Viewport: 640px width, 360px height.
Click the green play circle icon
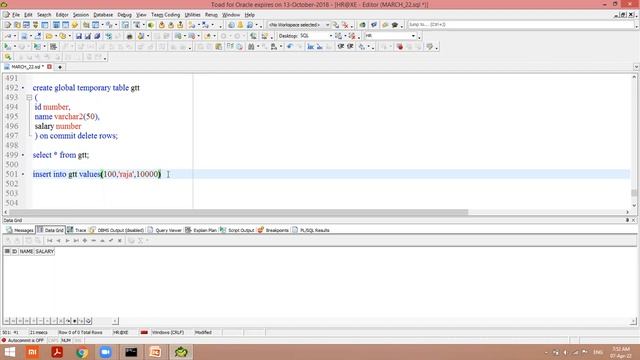151,25
